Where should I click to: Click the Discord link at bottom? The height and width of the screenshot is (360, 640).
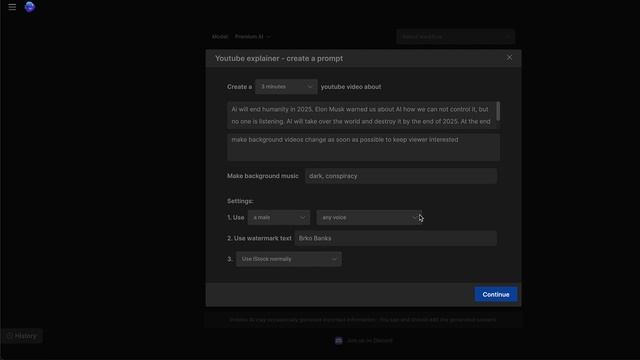point(369,340)
